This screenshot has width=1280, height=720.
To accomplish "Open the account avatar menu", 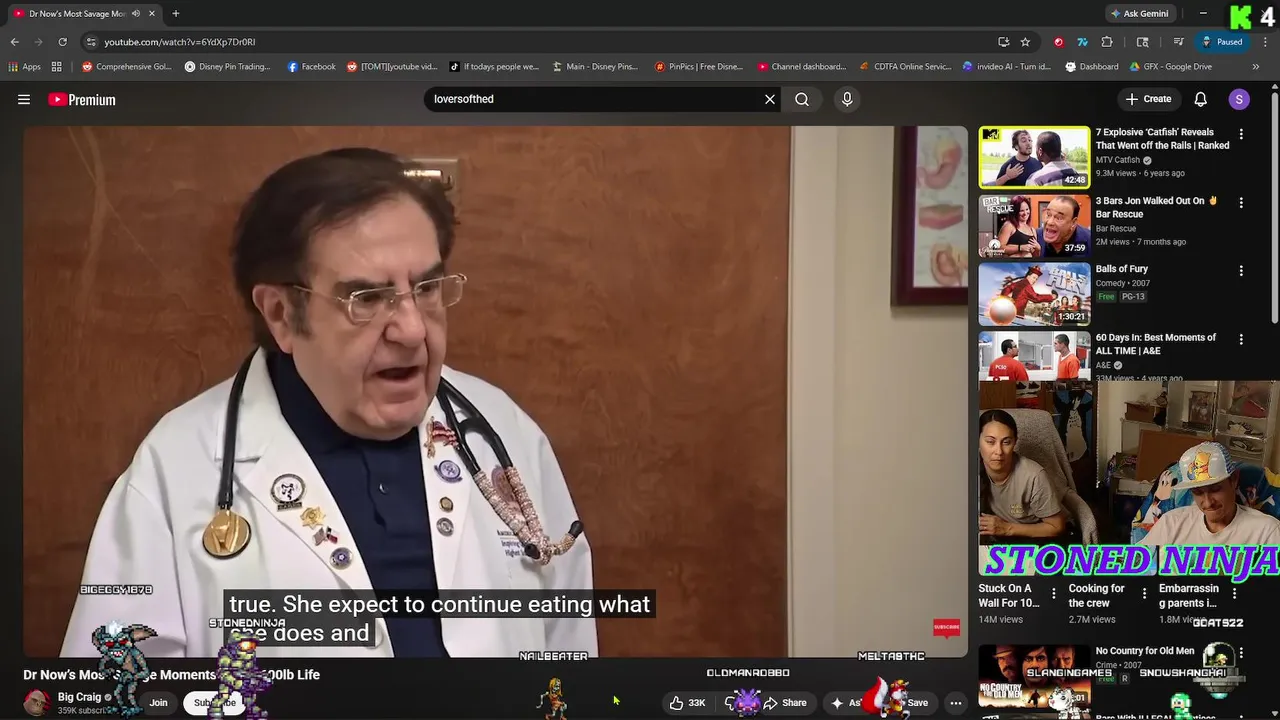I will 1239,99.
